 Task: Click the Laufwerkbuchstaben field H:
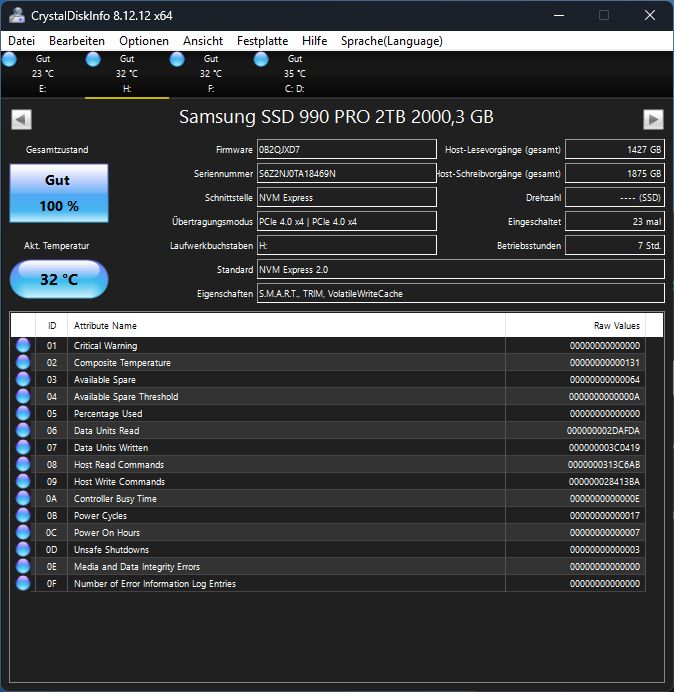347,245
